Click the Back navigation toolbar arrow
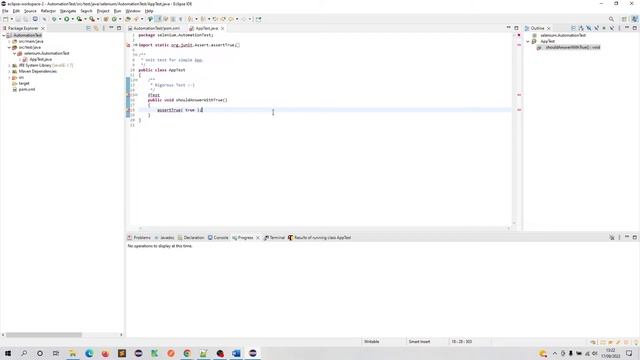 tap(231, 19)
